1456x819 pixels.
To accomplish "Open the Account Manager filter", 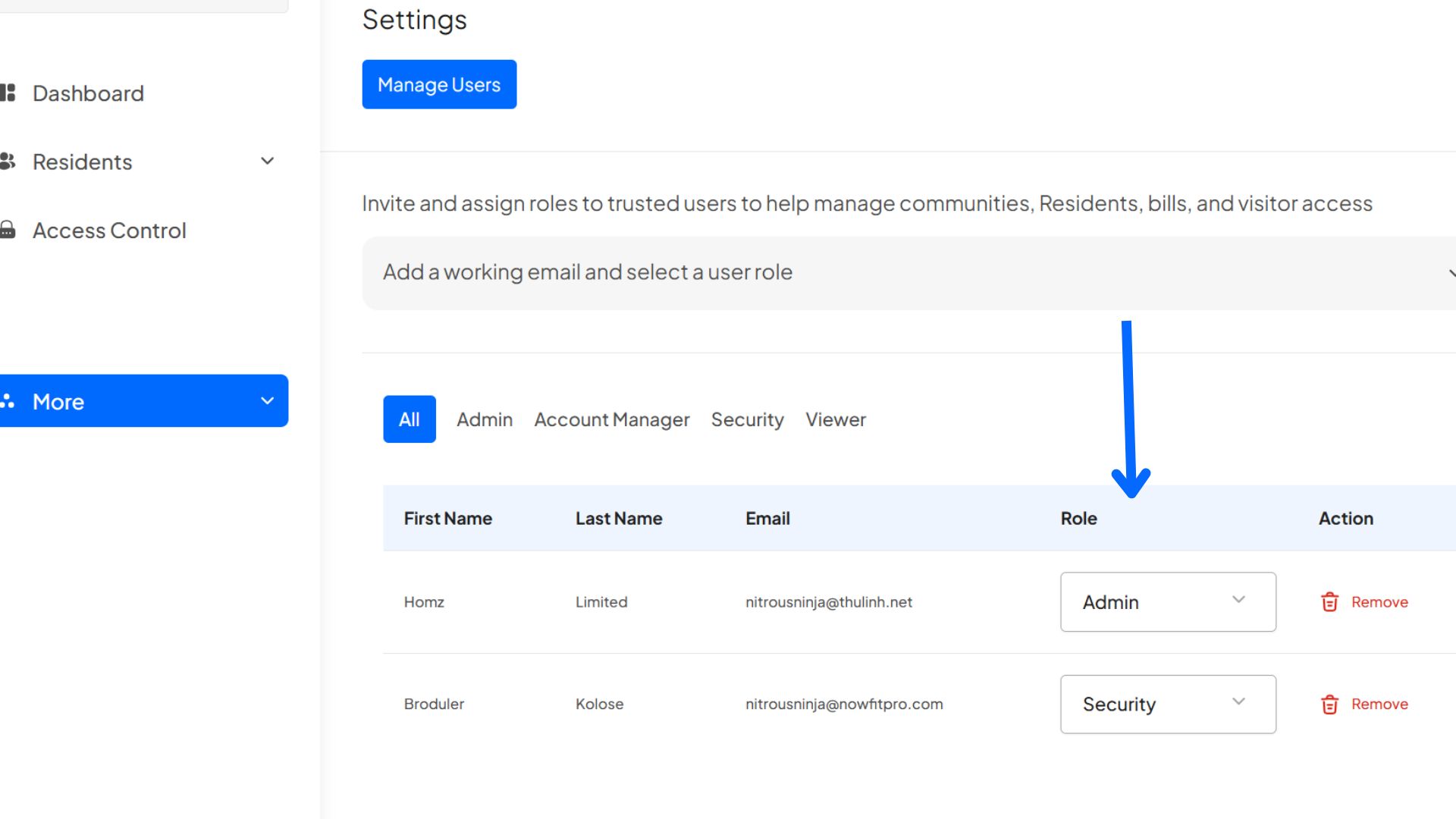I will 611,419.
